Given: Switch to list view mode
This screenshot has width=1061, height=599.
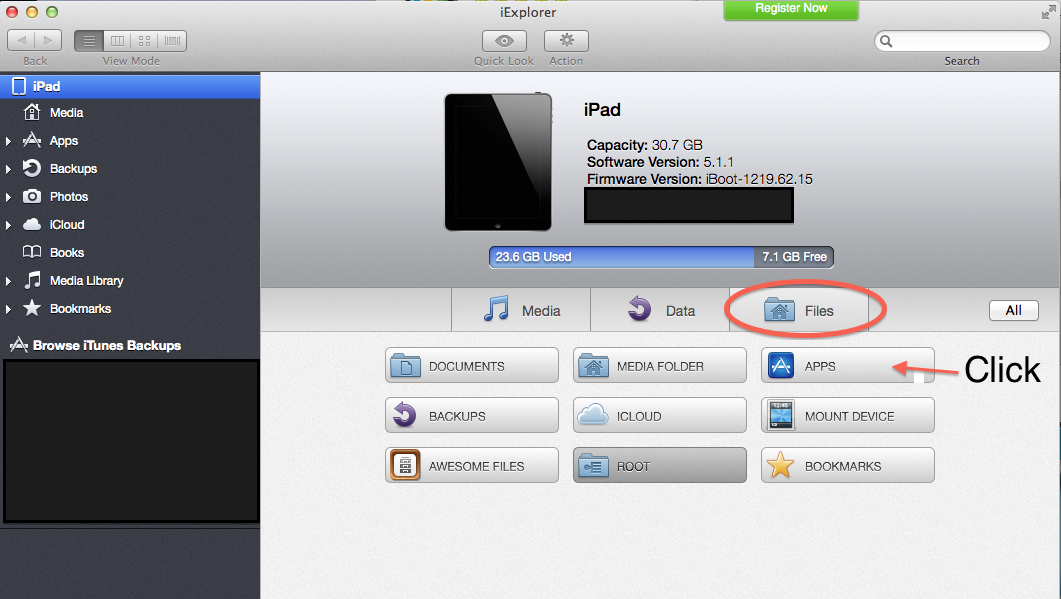Looking at the screenshot, I should (x=89, y=41).
